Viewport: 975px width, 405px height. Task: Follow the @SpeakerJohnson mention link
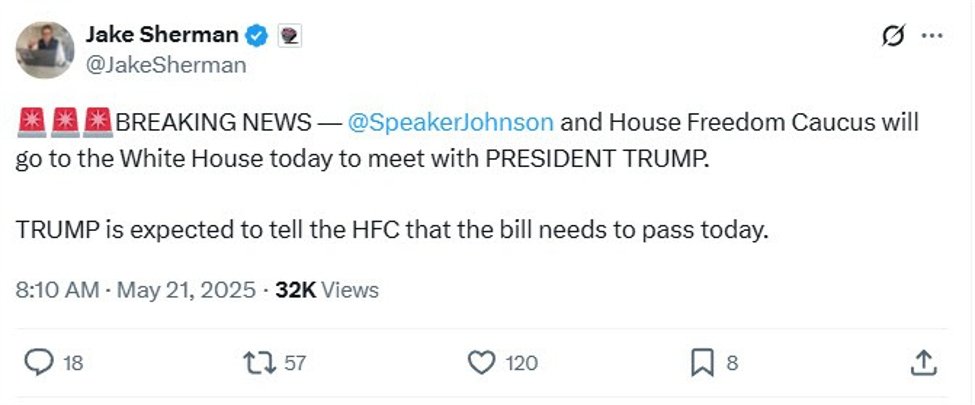pos(450,123)
